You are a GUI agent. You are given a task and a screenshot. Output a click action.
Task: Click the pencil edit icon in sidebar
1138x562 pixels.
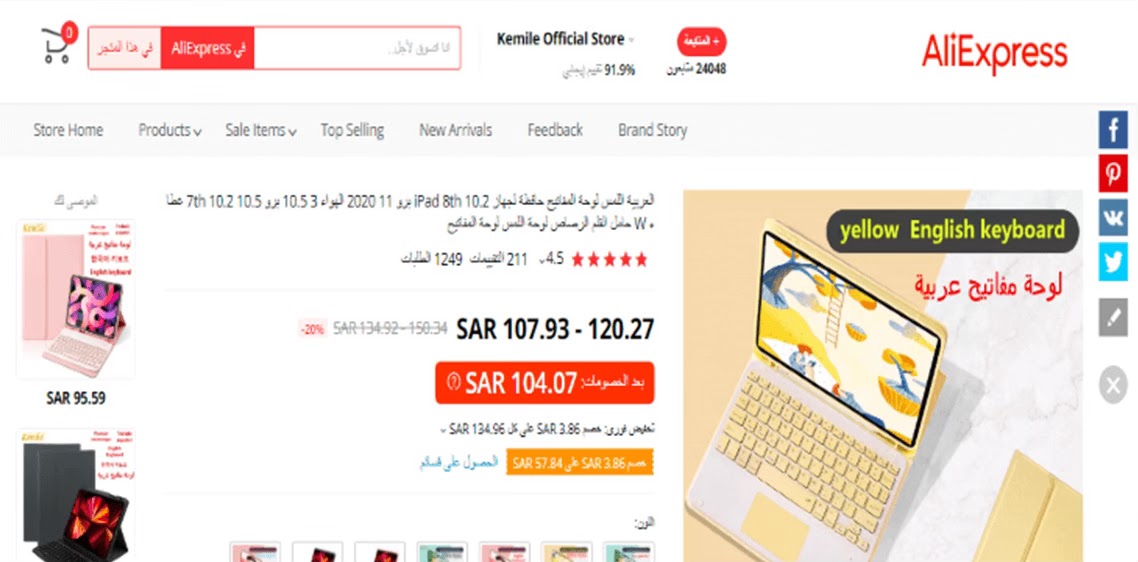(1113, 317)
